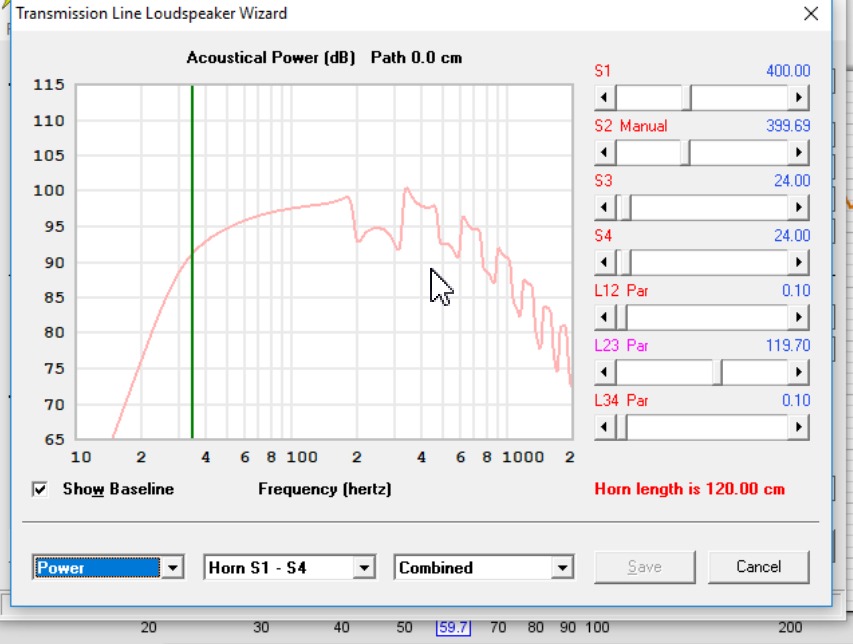The width and height of the screenshot is (853, 644).
Task: Click the S1 slider left arrow
Action: click(x=604, y=98)
